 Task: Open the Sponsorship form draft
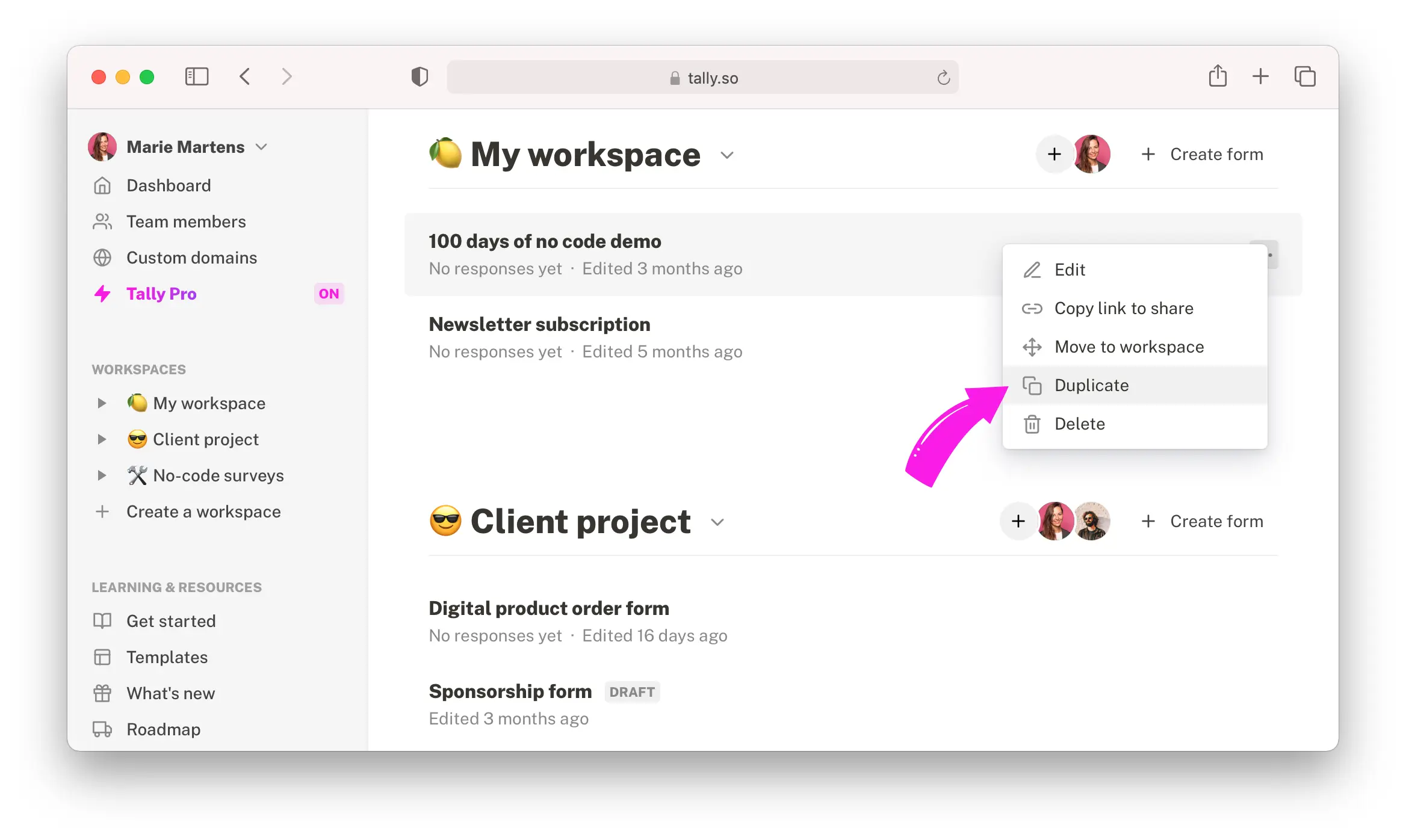[x=510, y=691]
